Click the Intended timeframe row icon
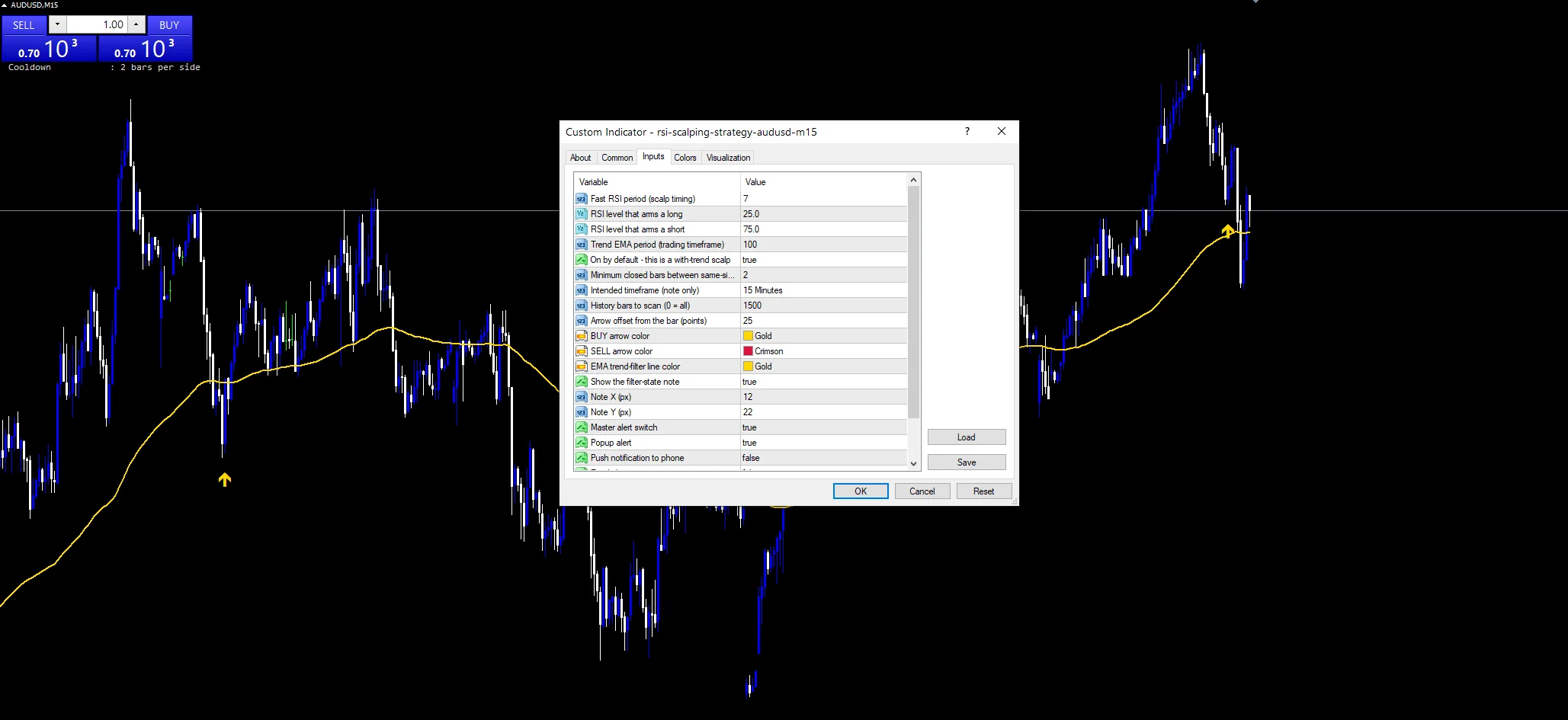 click(x=581, y=290)
